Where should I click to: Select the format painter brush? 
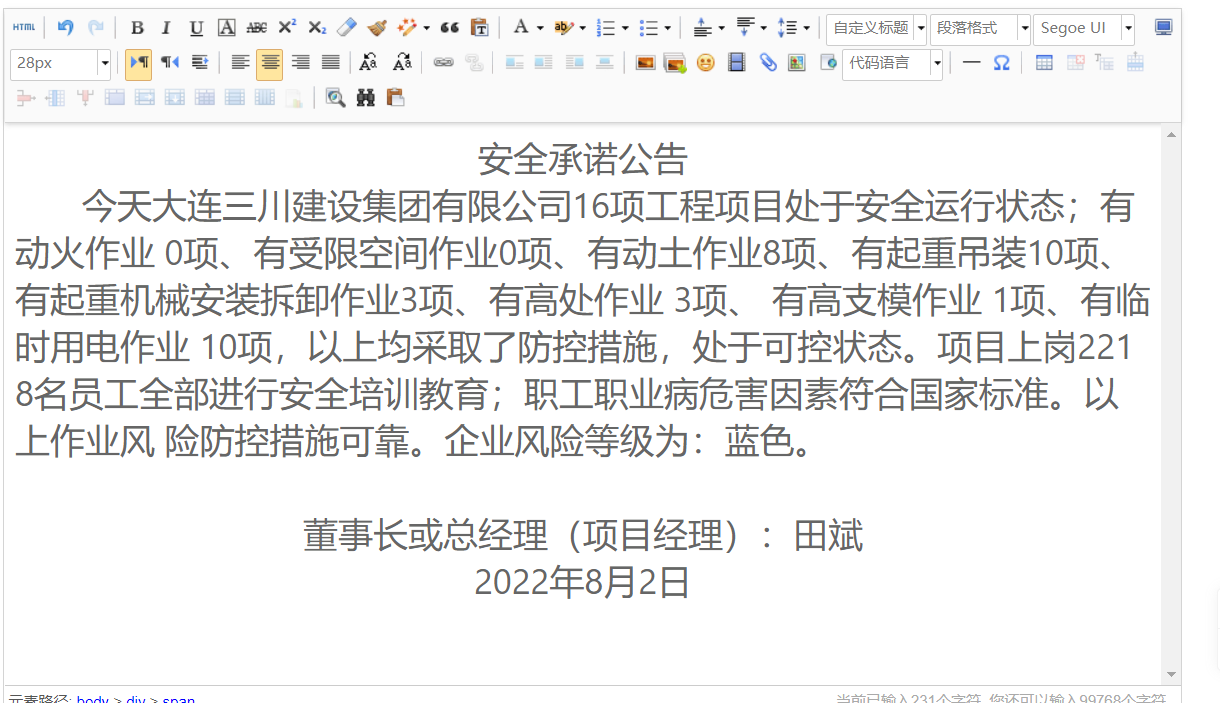(377, 28)
